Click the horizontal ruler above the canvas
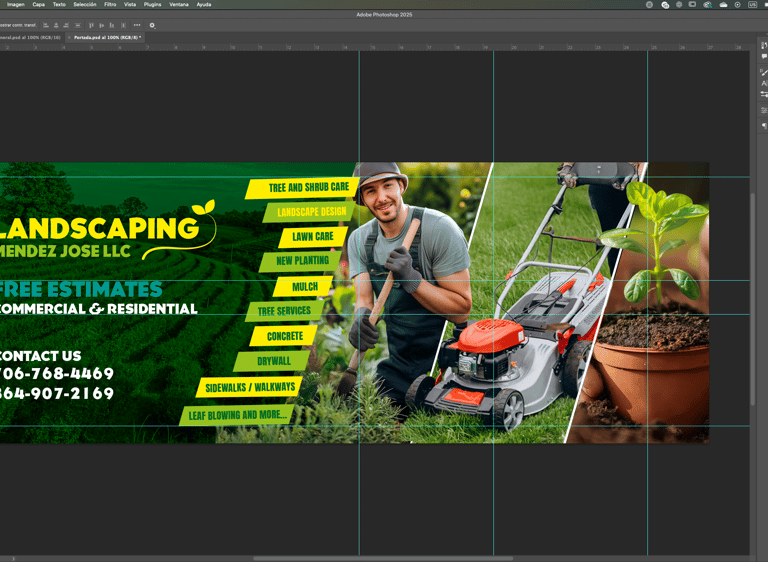The width and height of the screenshot is (768, 562). point(375,48)
